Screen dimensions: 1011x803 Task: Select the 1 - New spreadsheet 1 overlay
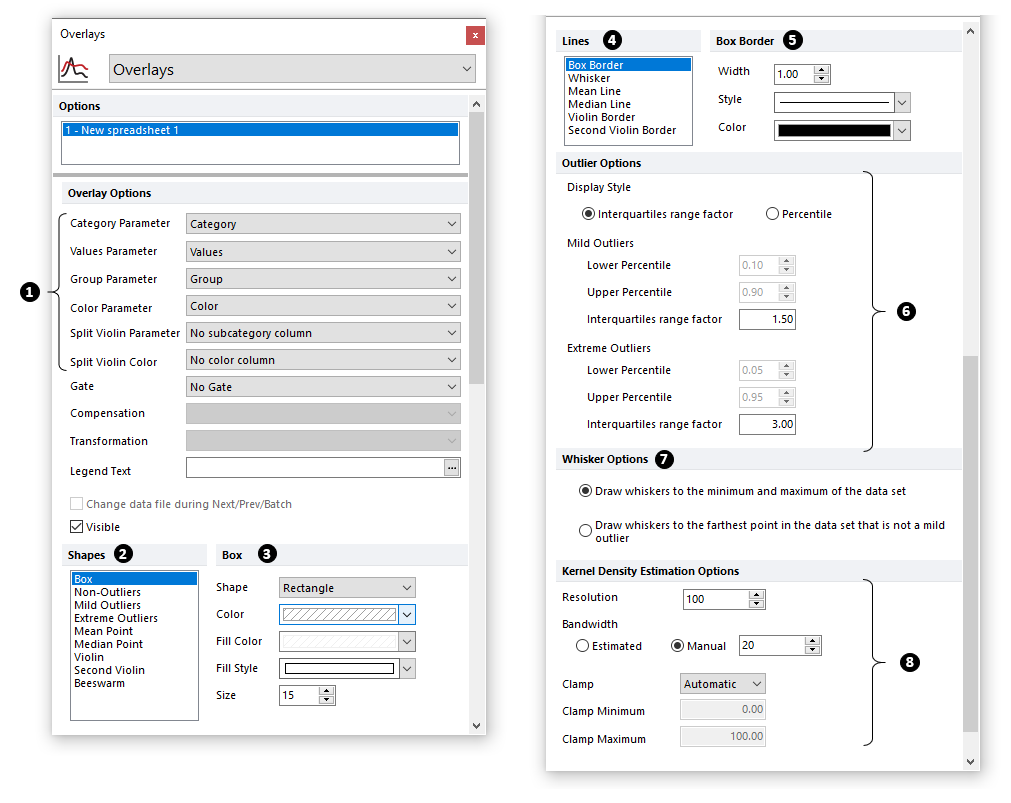pyautogui.click(x=260, y=130)
